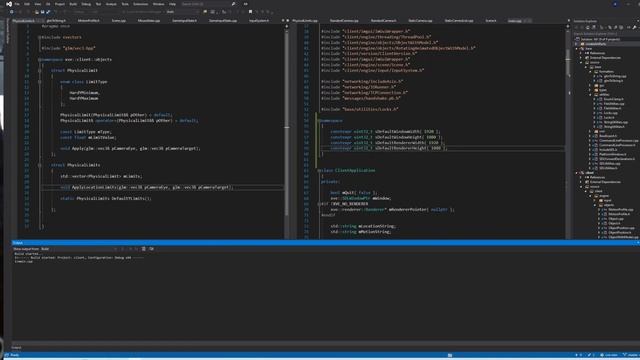Open the File menu

click(x=17, y=4)
